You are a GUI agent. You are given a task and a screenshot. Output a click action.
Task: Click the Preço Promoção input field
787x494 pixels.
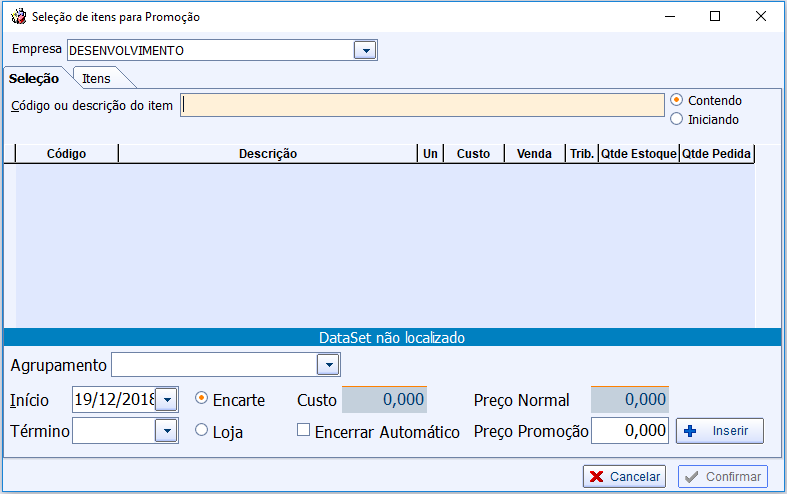tap(630, 430)
